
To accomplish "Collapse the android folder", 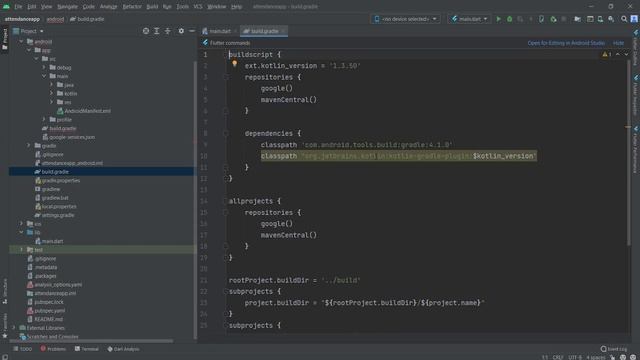I will (21, 41).
